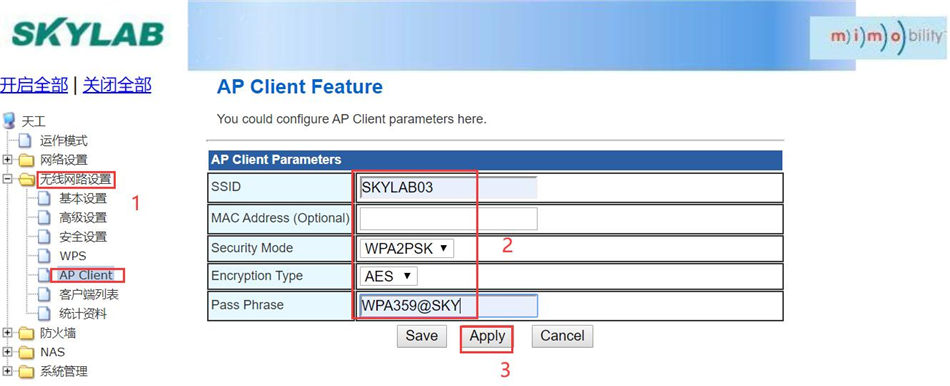
Task: Open the Security Mode WPA2PSK dropdown
Action: pyautogui.click(x=406, y=248)
